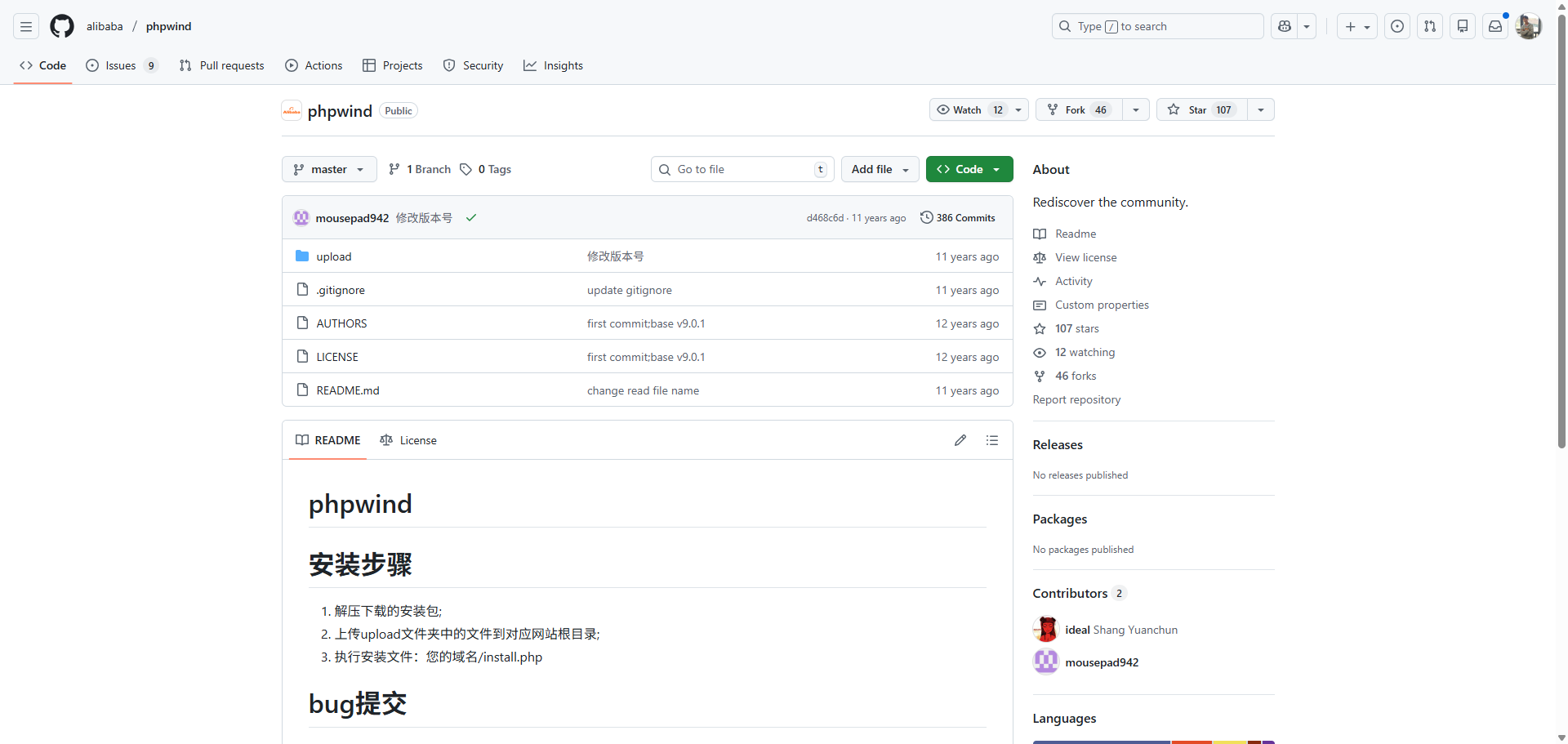Open the hamburger navigation menu
The image size is (1568, 744).
click(26, 26)
